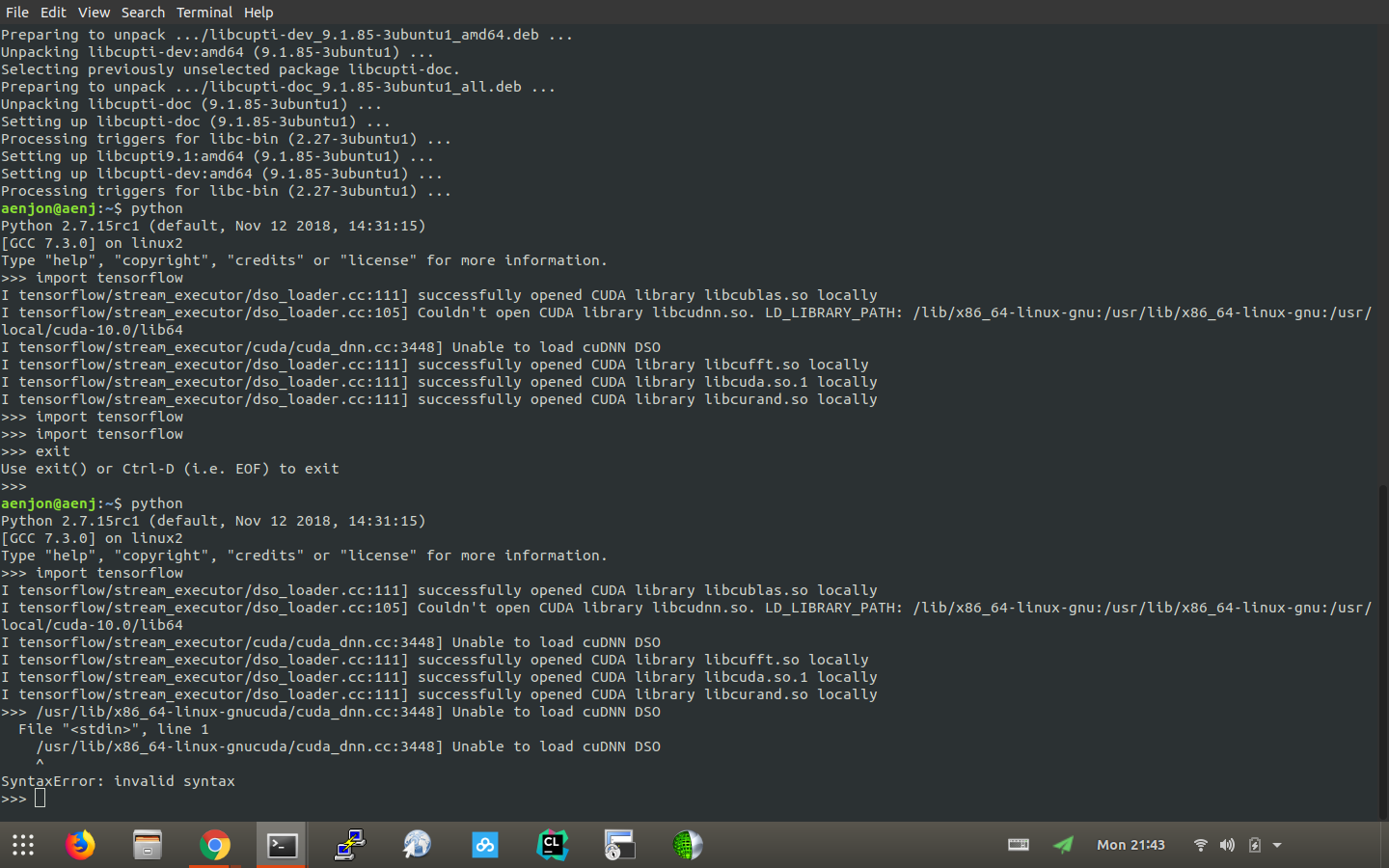1389x868 pixels.
Task: Show applications grid in the dock
Action: tap(23, 846)
